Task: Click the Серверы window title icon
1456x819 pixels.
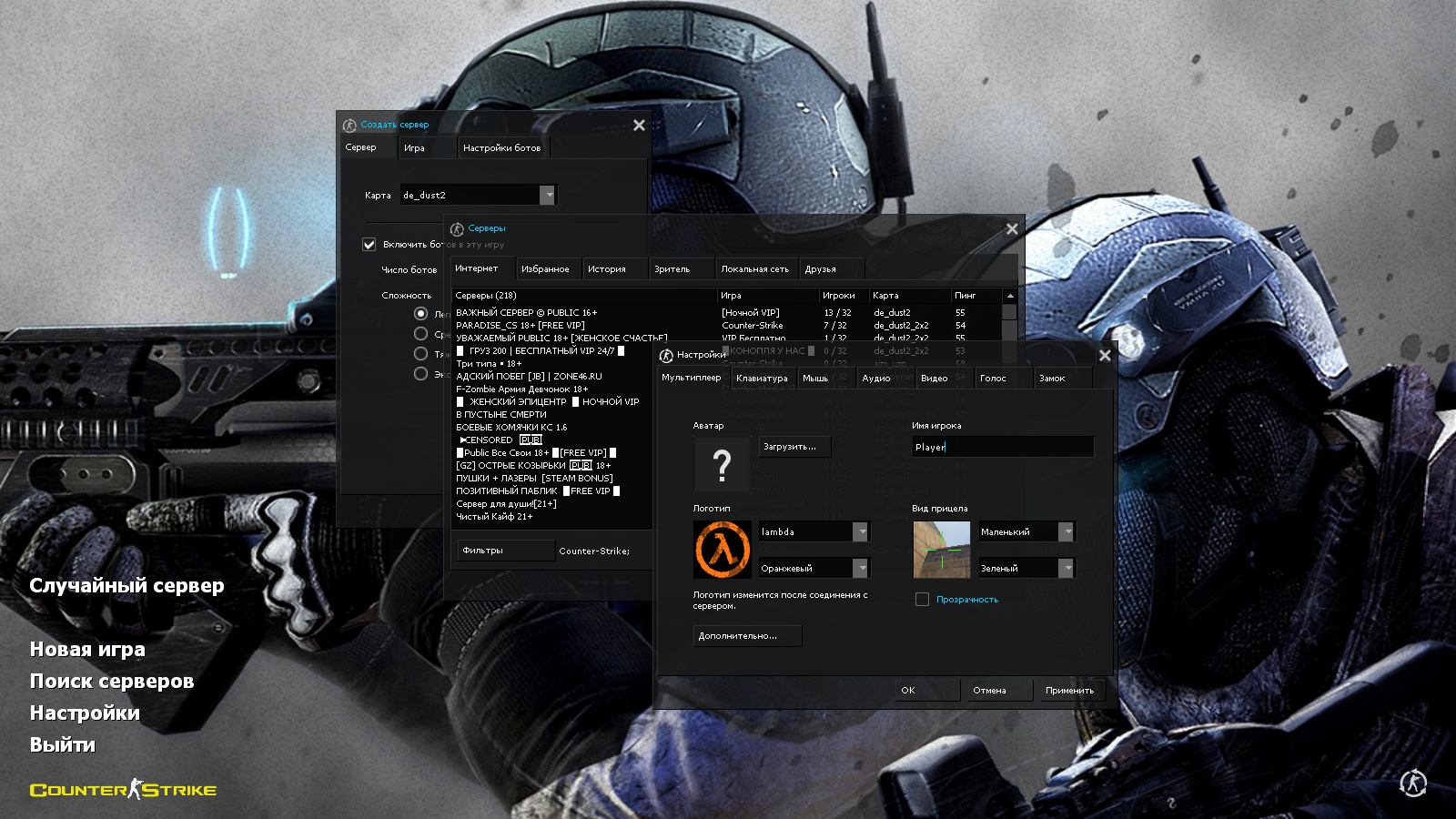Action: pos(458,229)
